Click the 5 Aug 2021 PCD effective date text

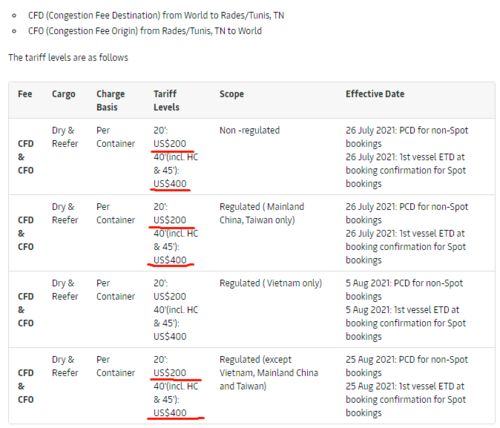(404, 290)
